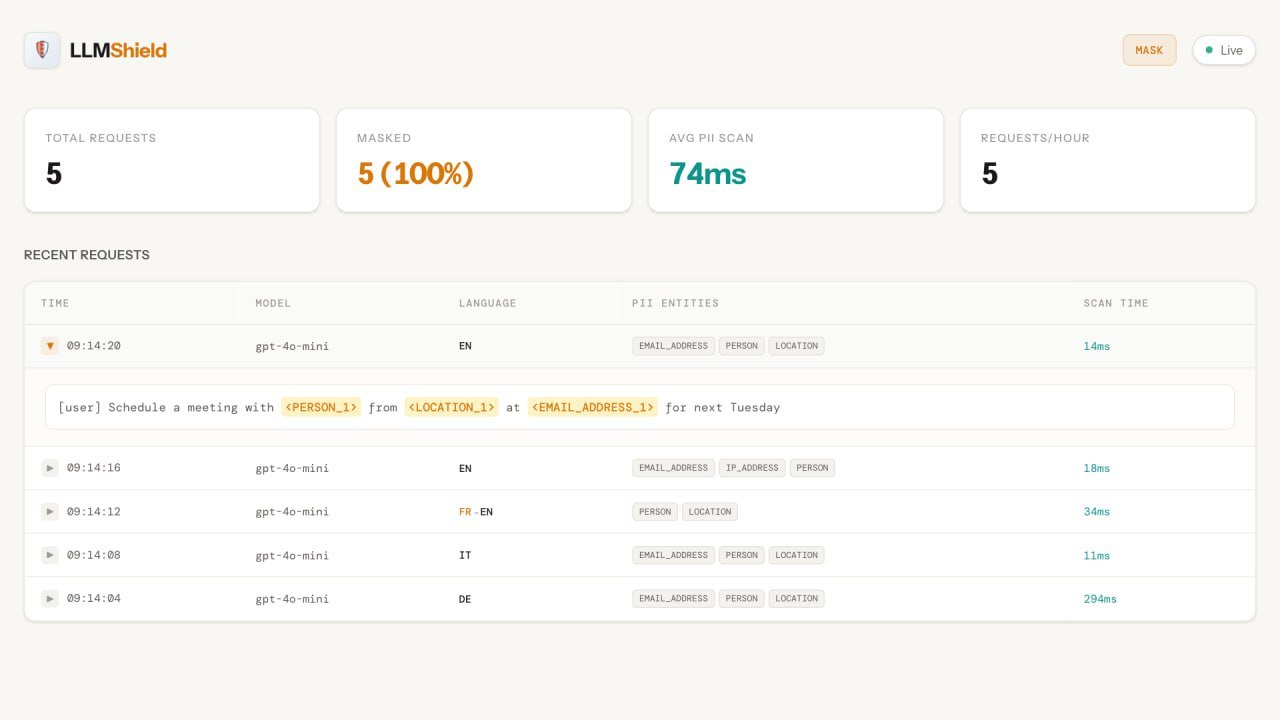Click PERSON tag in 09:14:12 row
This screenshot has height=720, width=1280.
point(655,511)
